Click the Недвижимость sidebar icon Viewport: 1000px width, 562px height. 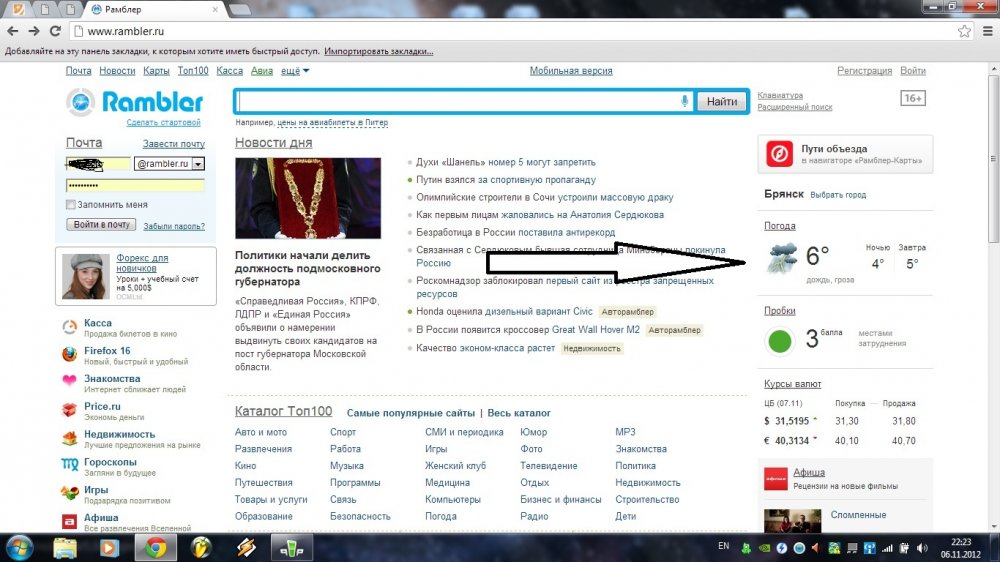pyautogui.click(x=70, y=438)
